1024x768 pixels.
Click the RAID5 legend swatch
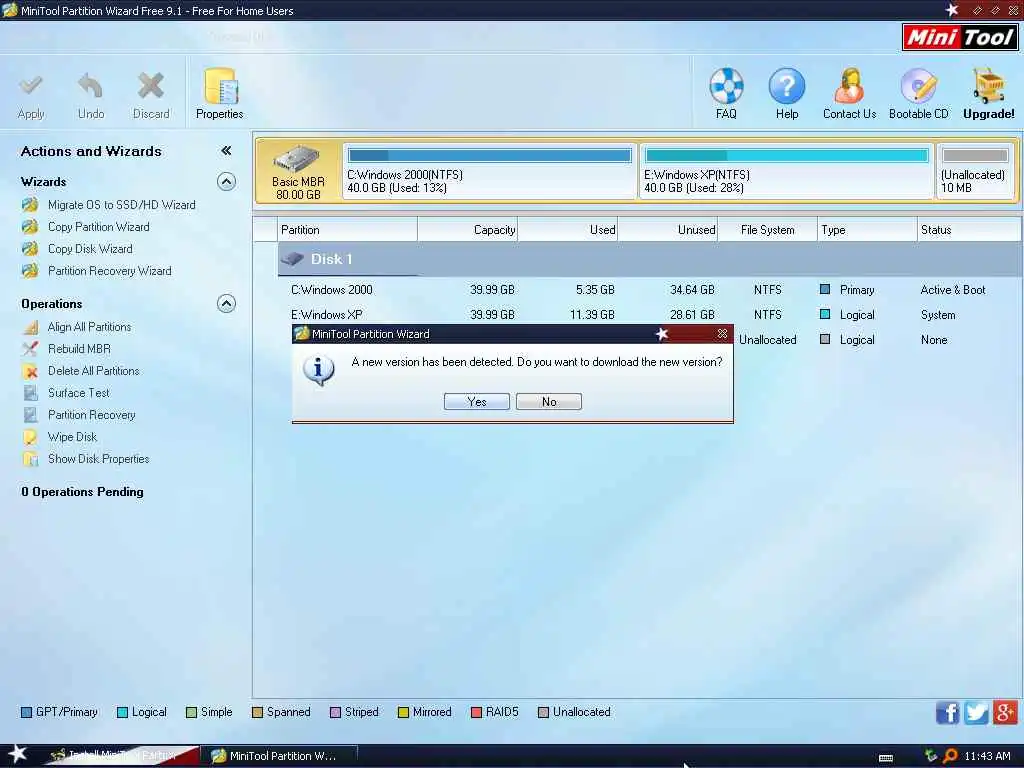(476, 712)
